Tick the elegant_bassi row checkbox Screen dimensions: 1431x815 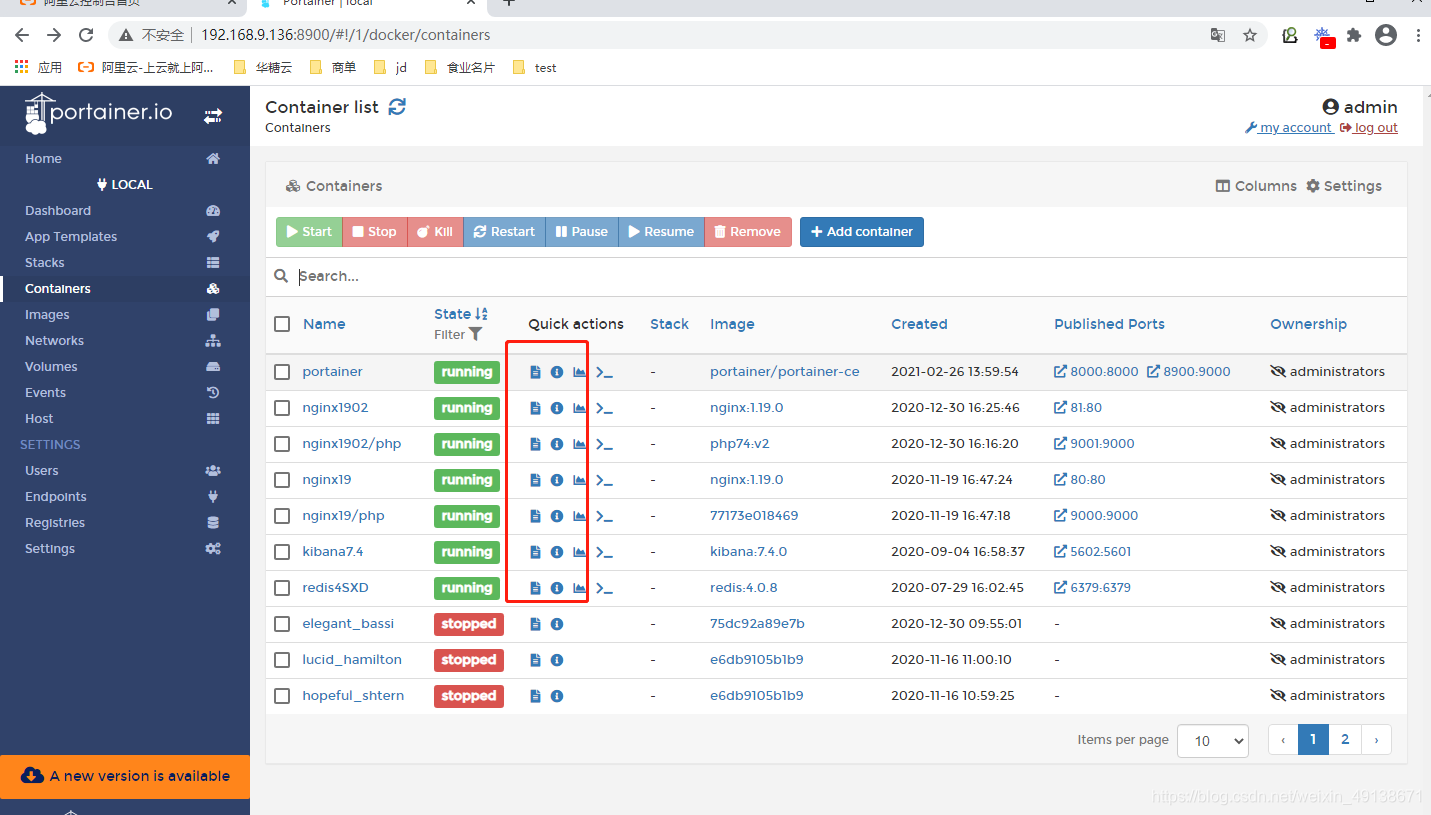pyautogui.click(x=281, y=623)
